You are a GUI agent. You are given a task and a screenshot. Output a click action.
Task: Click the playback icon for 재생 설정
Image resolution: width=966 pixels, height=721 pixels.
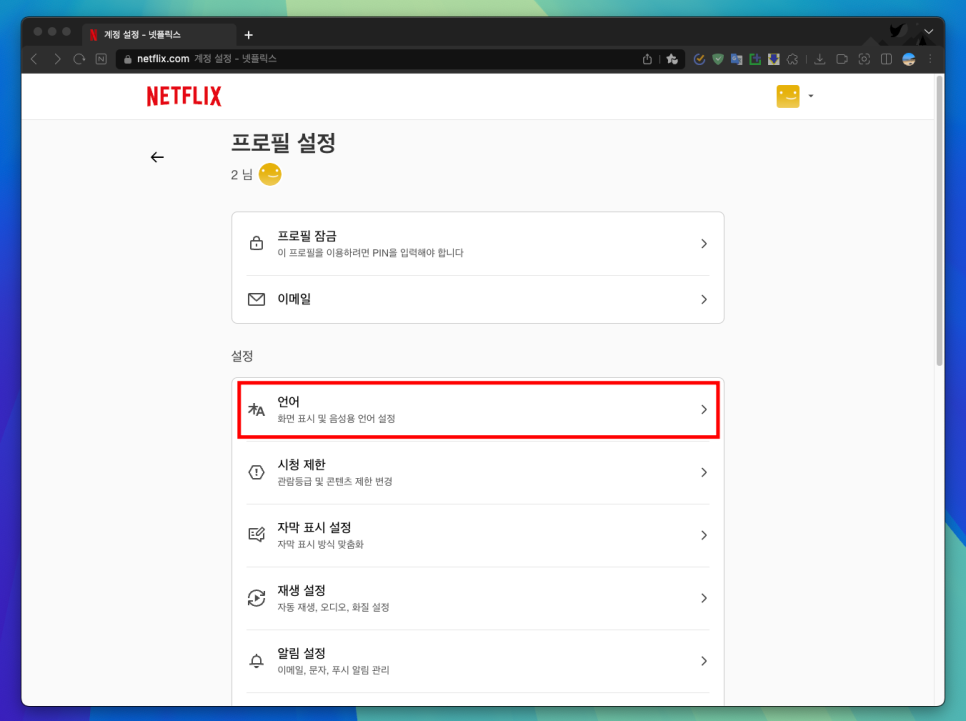[256, 598]
